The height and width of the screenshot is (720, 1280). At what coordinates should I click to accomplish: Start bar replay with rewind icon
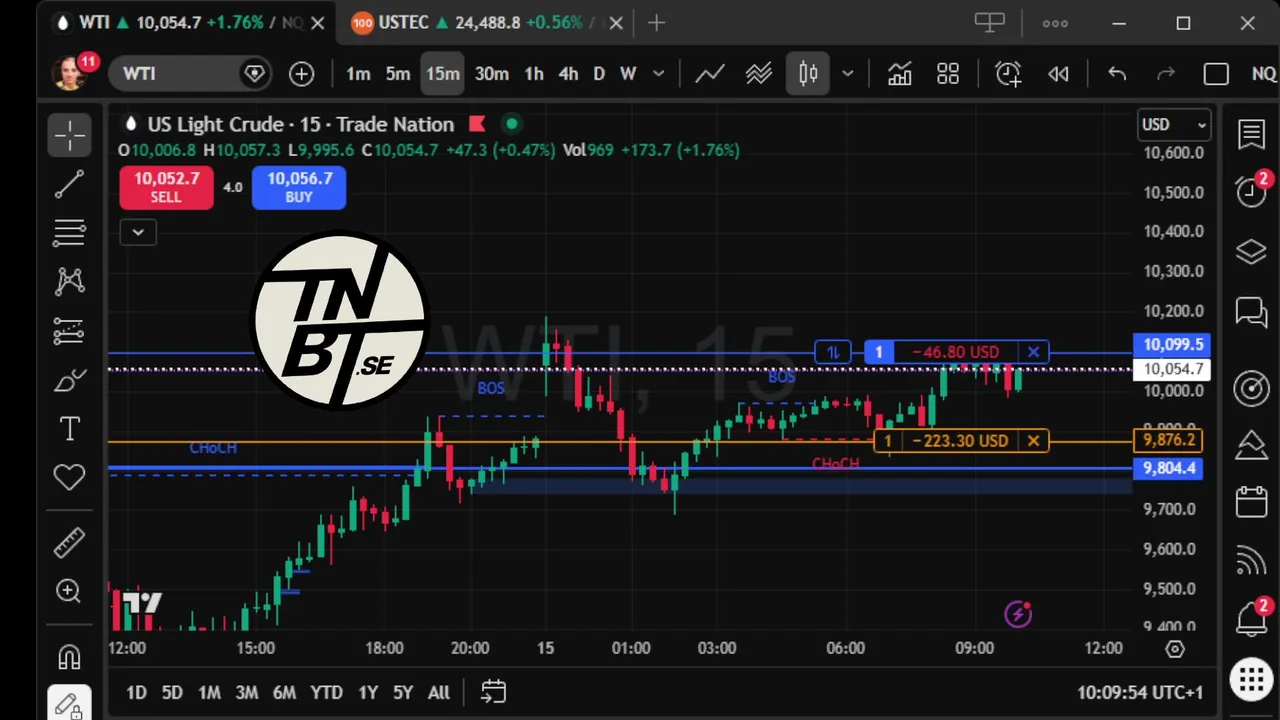pos(1058,73)
